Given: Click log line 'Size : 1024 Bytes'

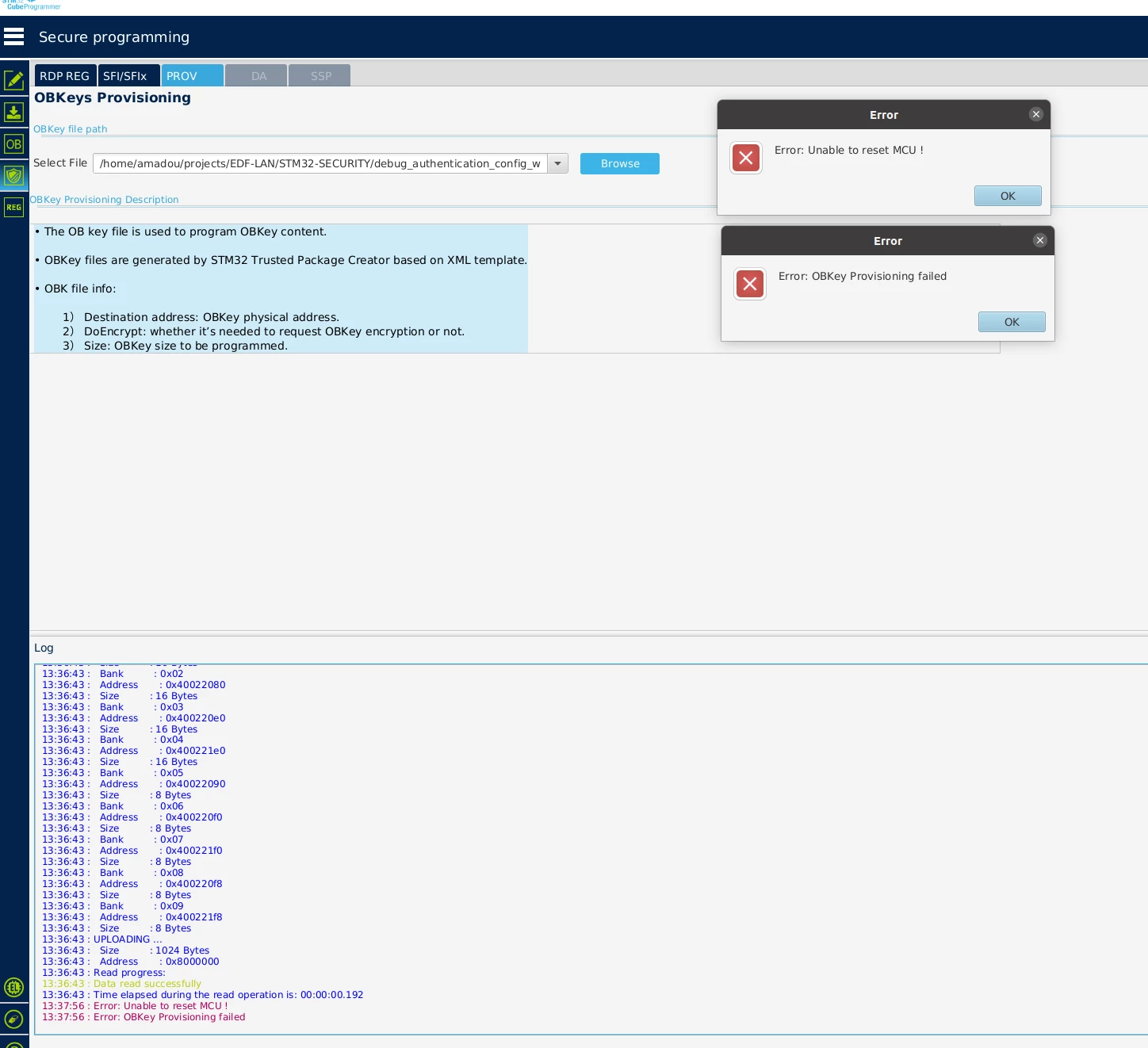Looking at the screenshot, I should click(x=126, y=950).
